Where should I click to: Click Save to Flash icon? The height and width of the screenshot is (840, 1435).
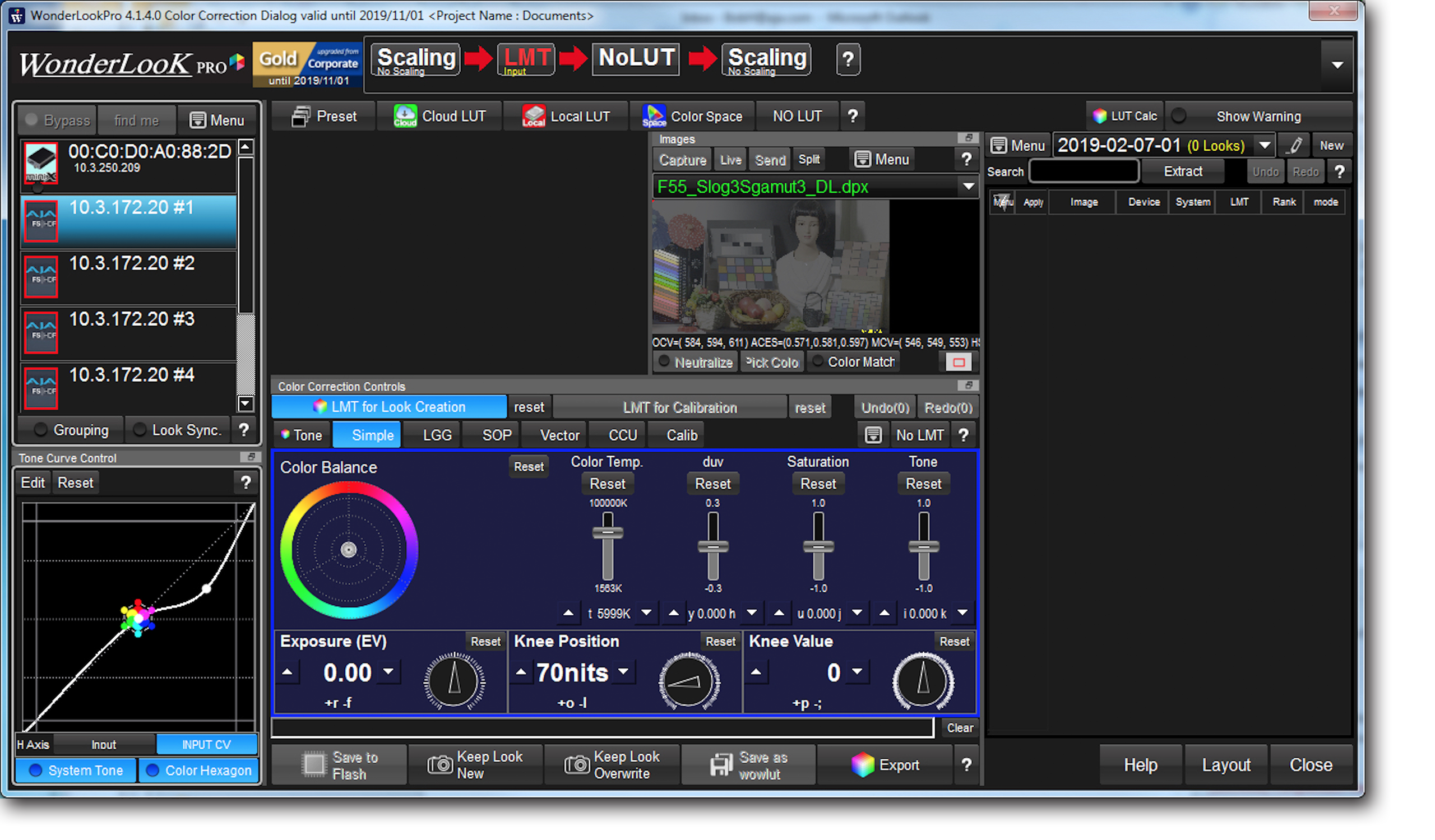(314, 765)
